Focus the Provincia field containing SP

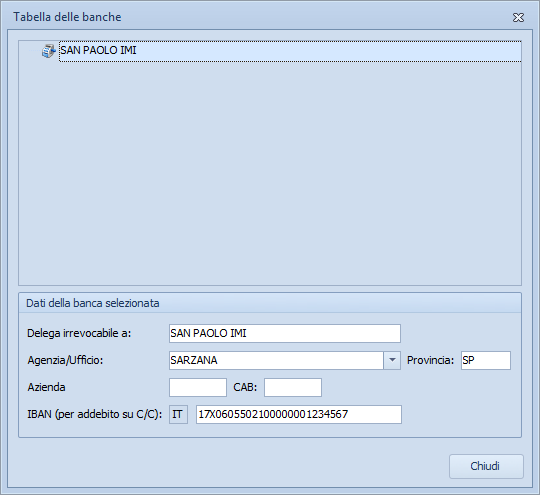(486, 360)
